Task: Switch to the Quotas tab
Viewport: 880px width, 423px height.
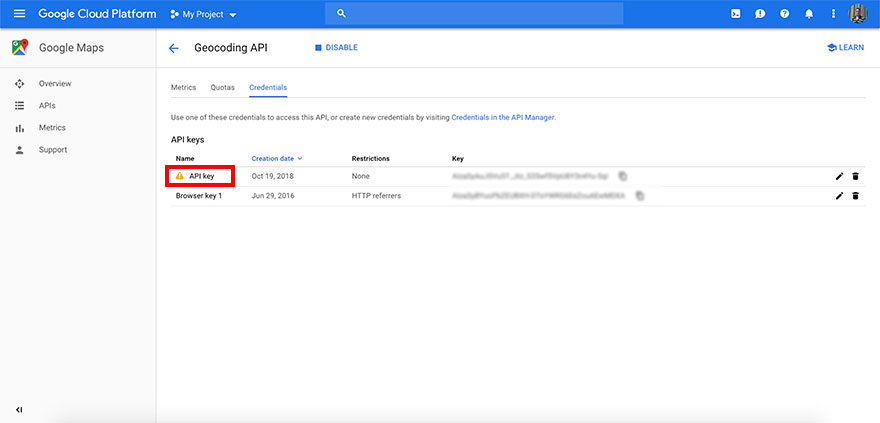Action: pos(222,87)
